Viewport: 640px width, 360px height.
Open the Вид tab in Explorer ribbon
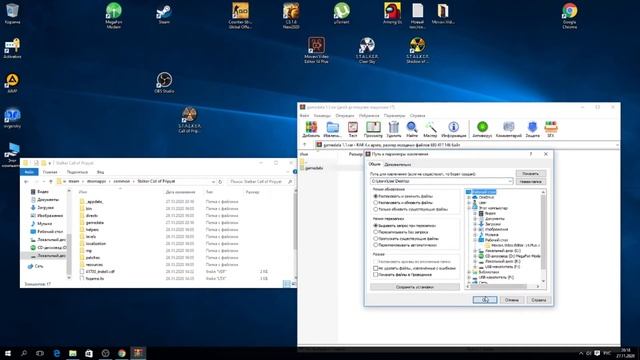pyautogui.click(x=100, y=172)
